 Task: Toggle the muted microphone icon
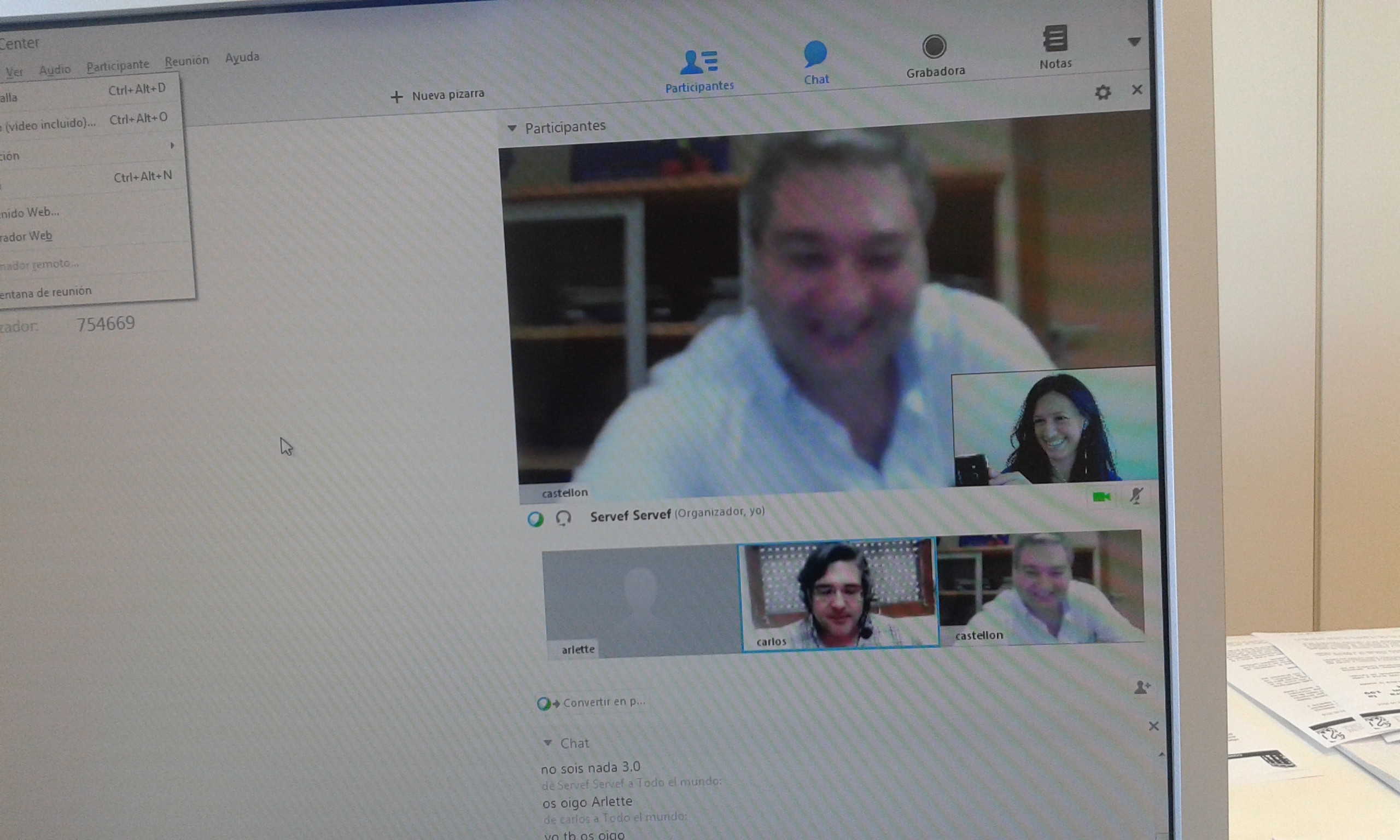pos(1136,495)
